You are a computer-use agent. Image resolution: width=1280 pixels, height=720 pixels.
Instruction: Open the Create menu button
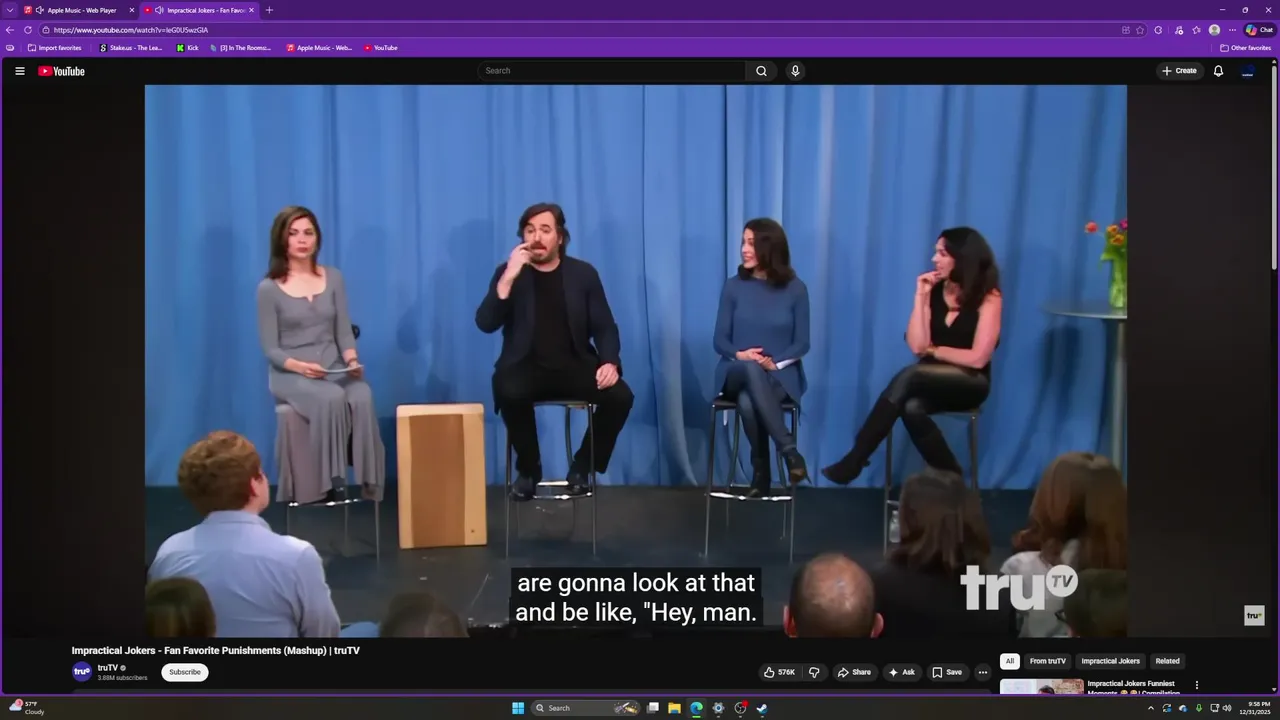point(1179,71)
